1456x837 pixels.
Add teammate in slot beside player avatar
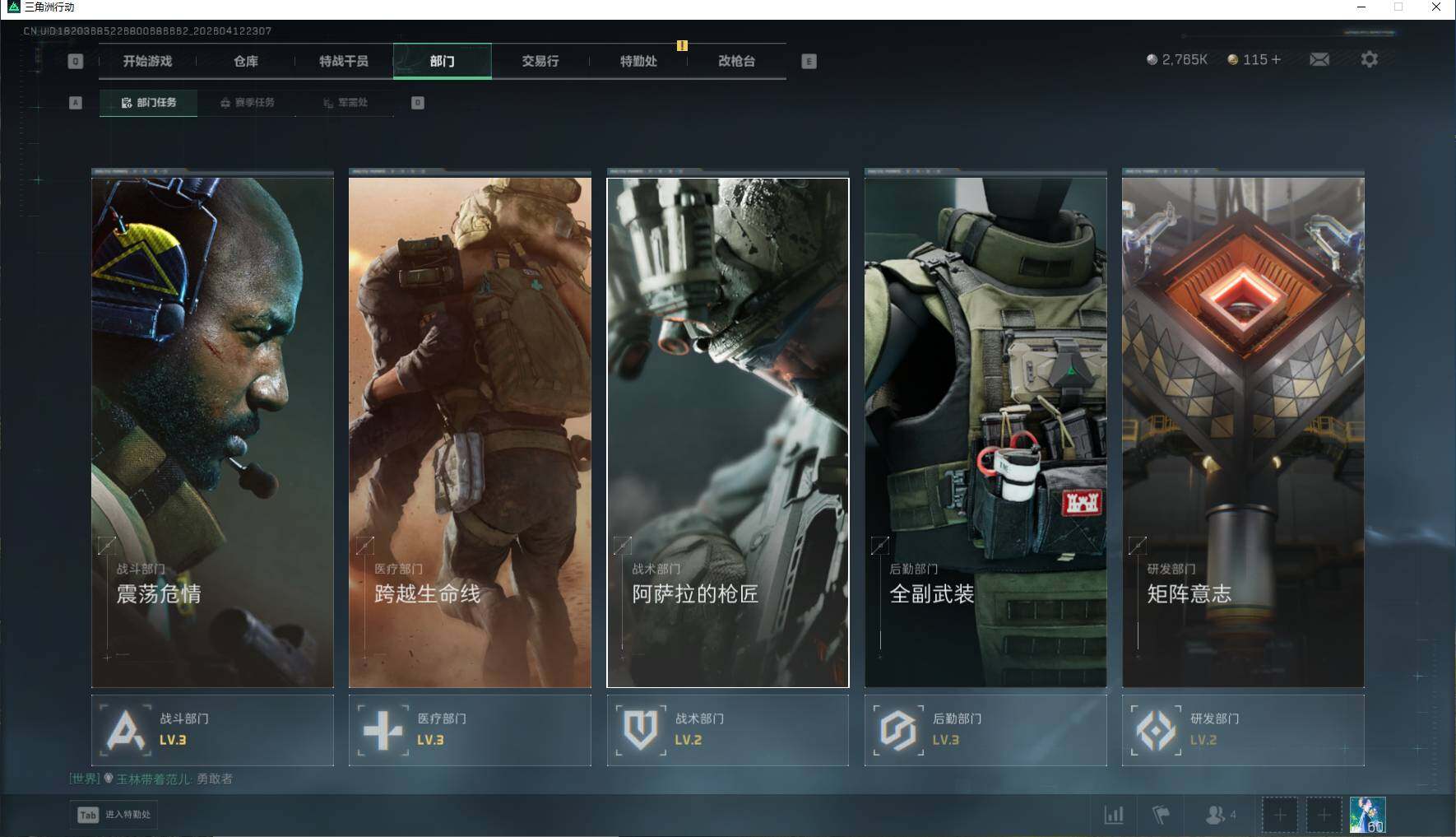pyautogui.click(x=1324, y=815)
